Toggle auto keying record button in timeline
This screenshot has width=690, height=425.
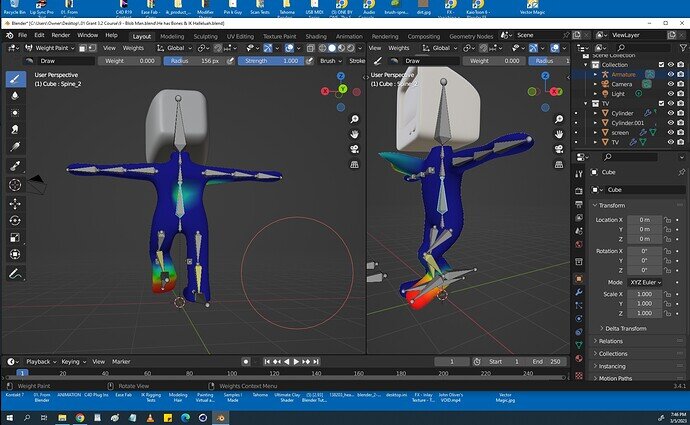(246, 362)
